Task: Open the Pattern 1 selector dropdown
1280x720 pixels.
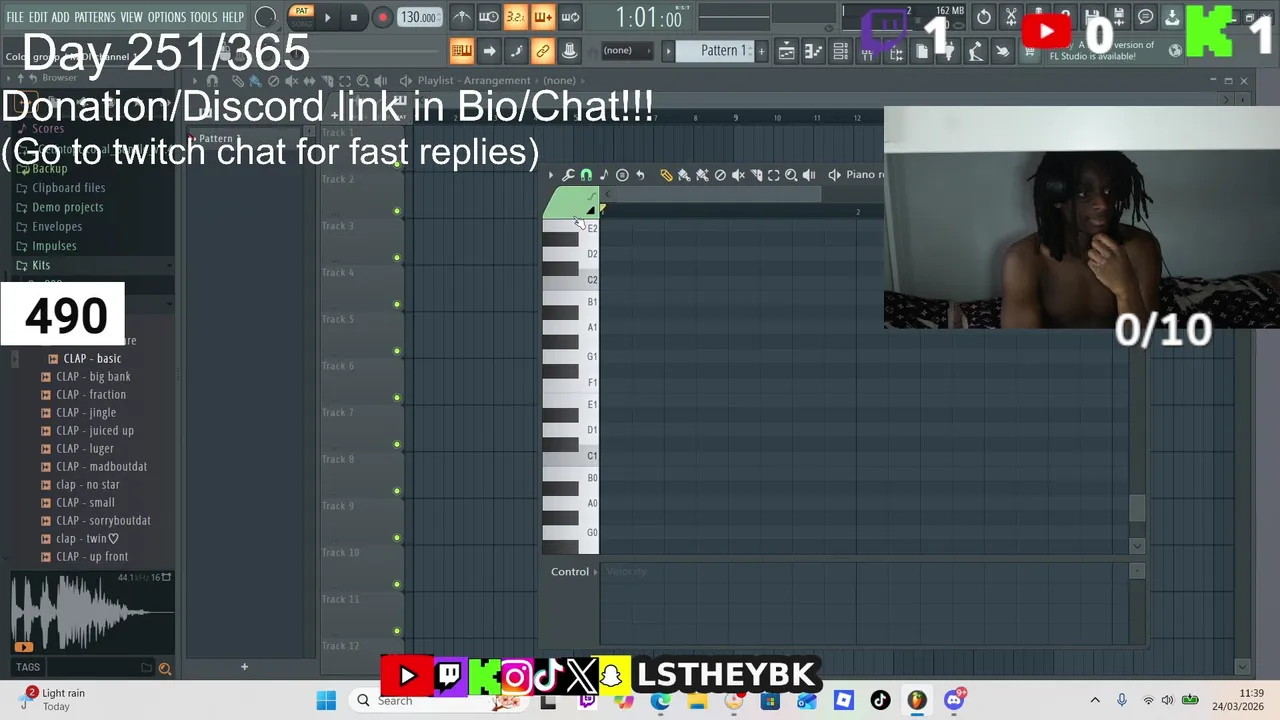Action: (x=715, y=51)
